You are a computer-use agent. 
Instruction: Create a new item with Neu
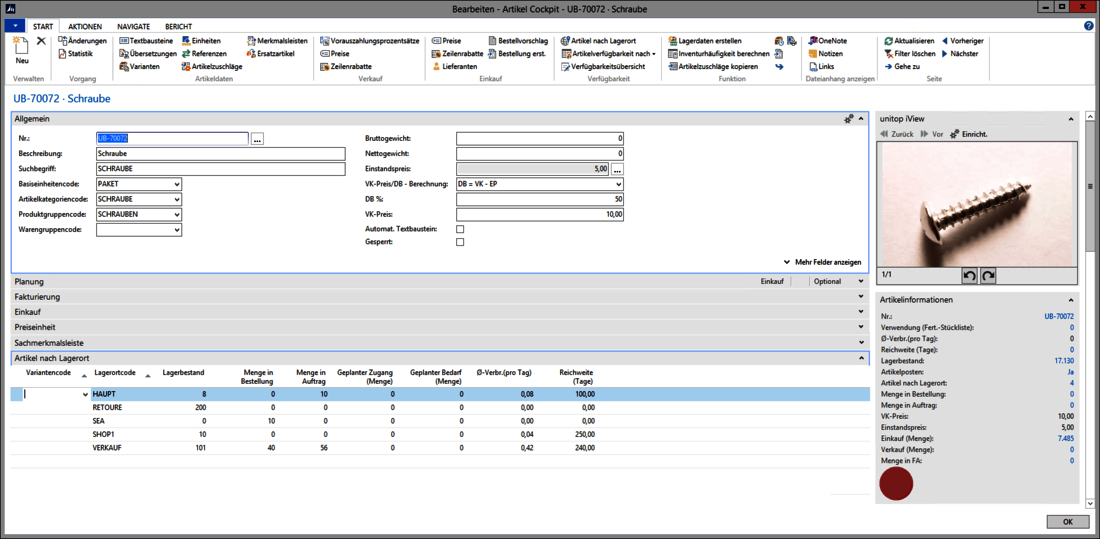coord(21,48)
